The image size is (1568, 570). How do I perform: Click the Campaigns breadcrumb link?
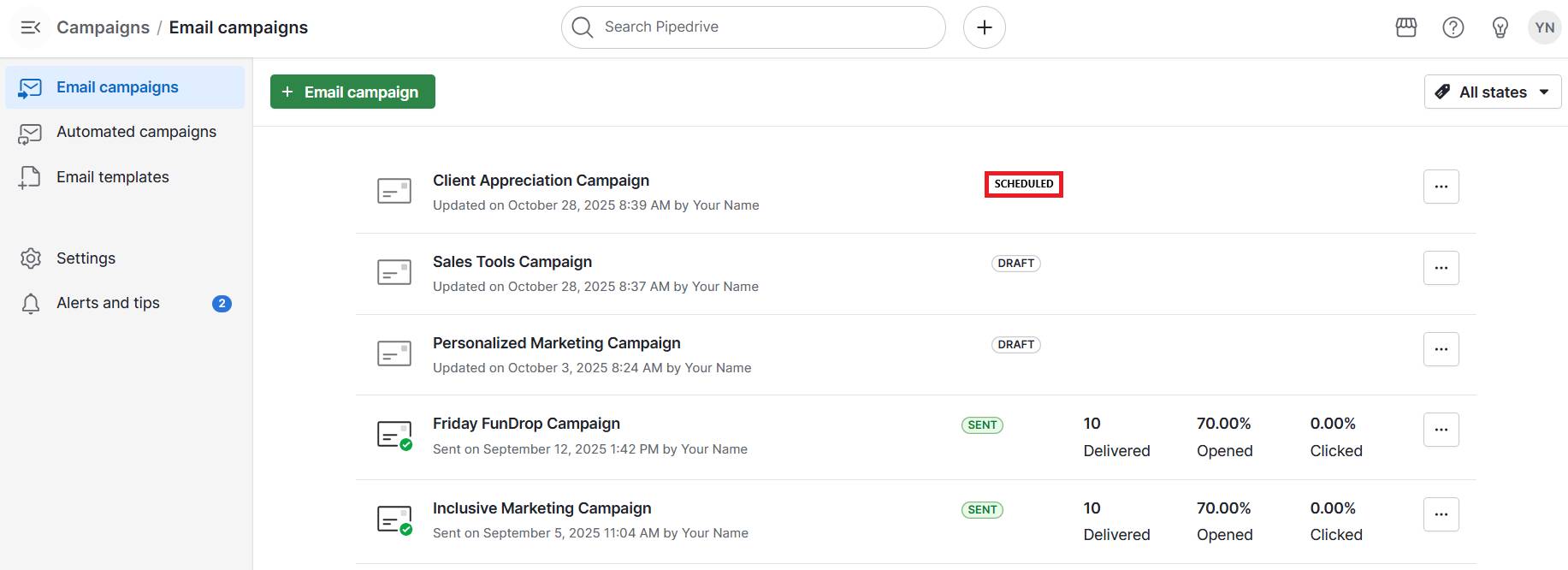[103, 27]
